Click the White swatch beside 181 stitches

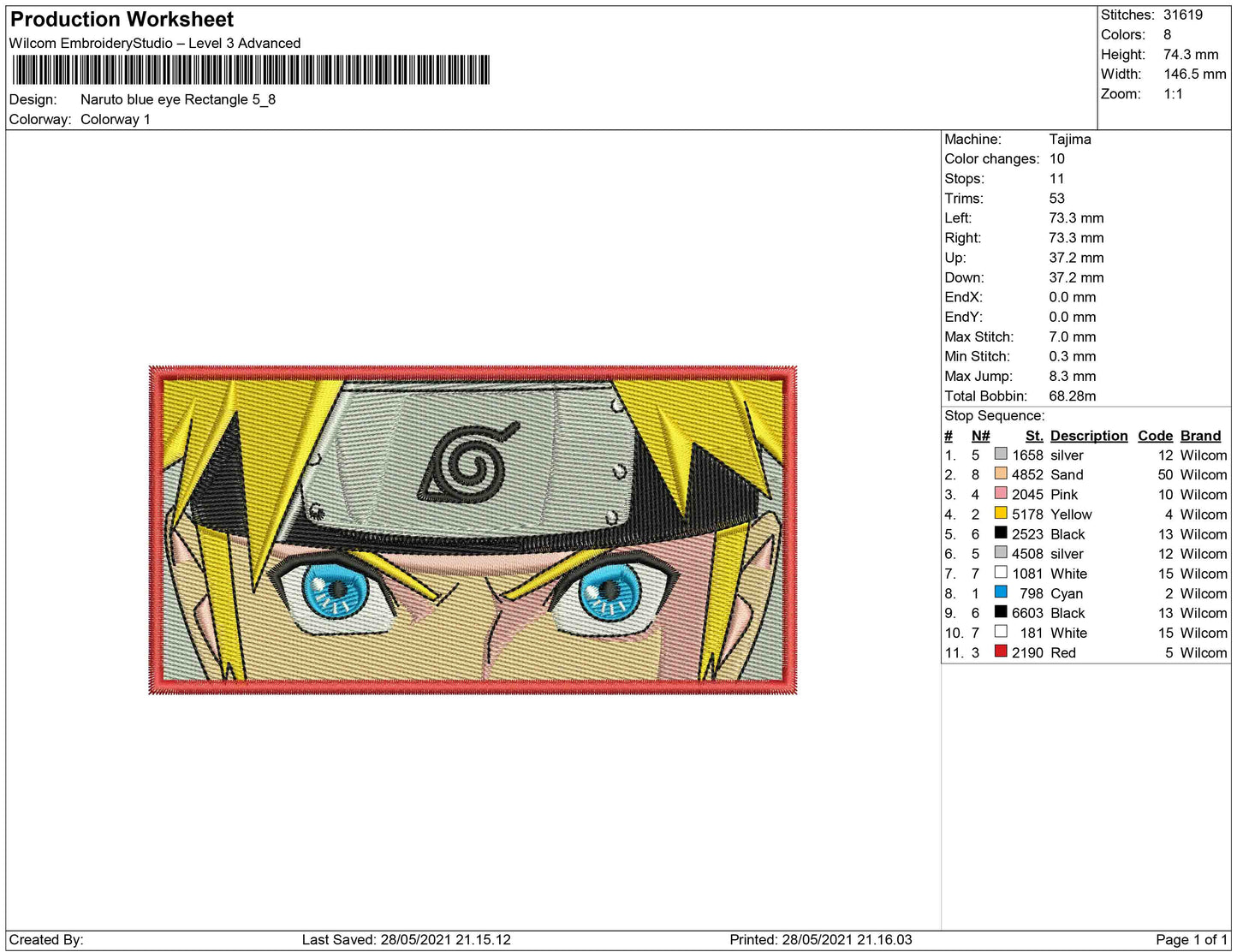[1001, 631]
